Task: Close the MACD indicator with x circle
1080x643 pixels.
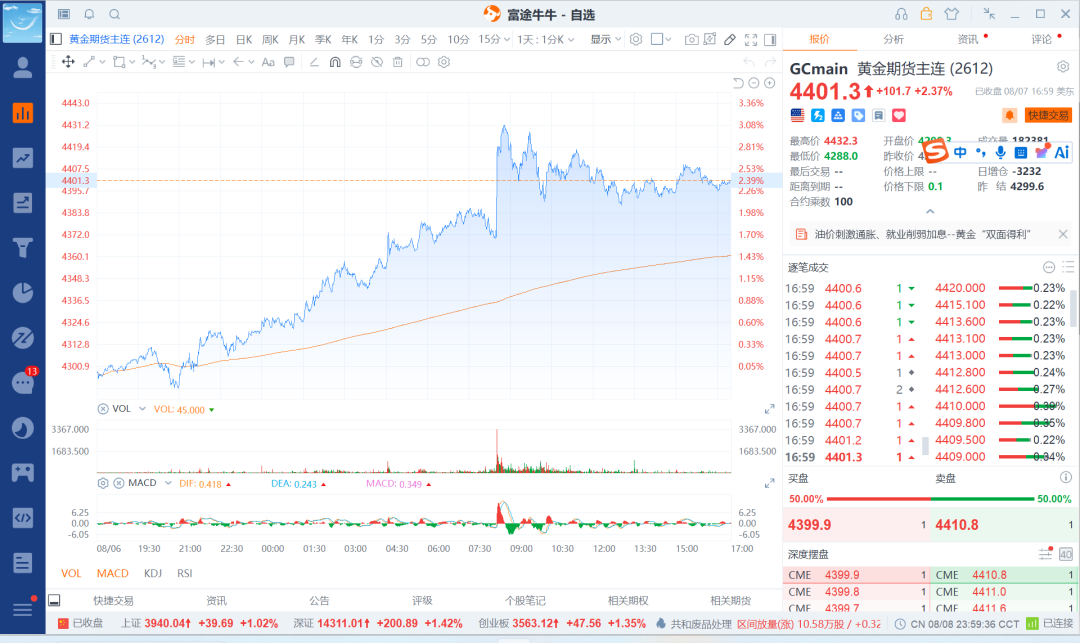Action: tap(118, 483)
